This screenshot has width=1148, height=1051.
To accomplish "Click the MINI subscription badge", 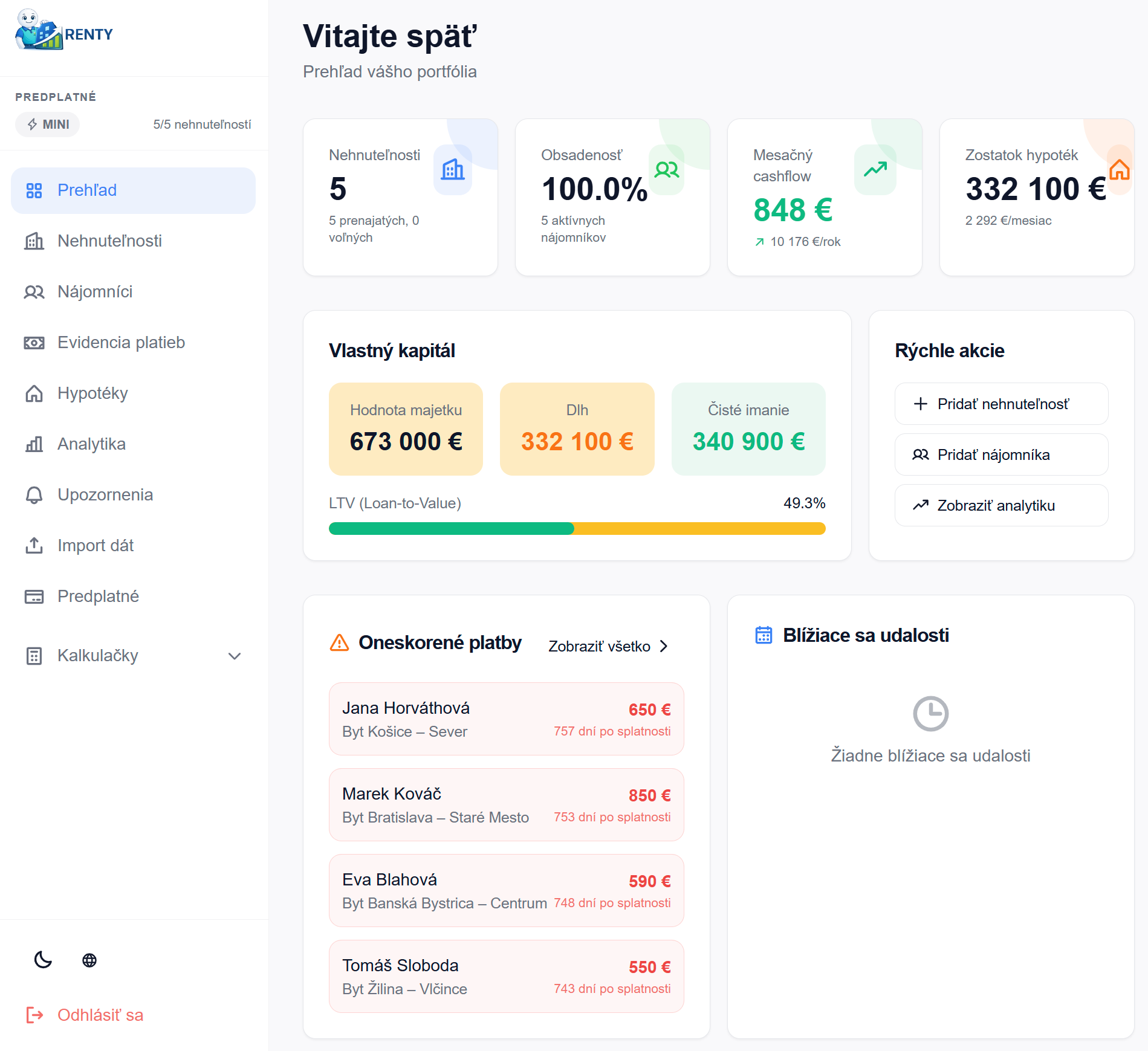I will coord(48,125).
